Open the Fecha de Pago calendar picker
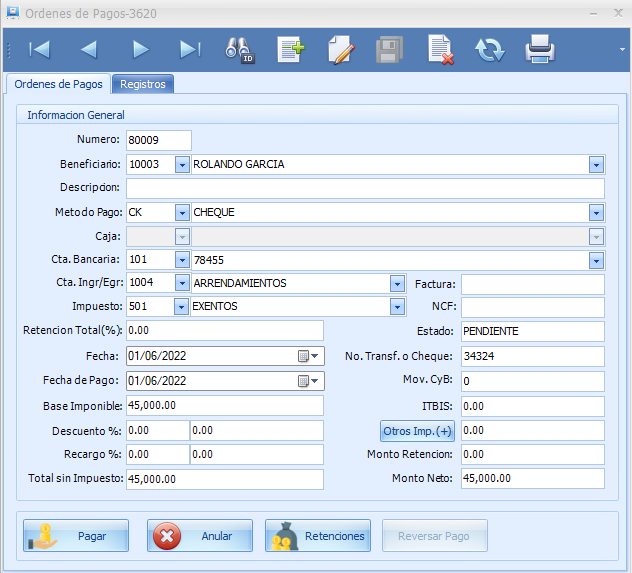The width and height of the screenshot is (632, 573). click(310, 380)
